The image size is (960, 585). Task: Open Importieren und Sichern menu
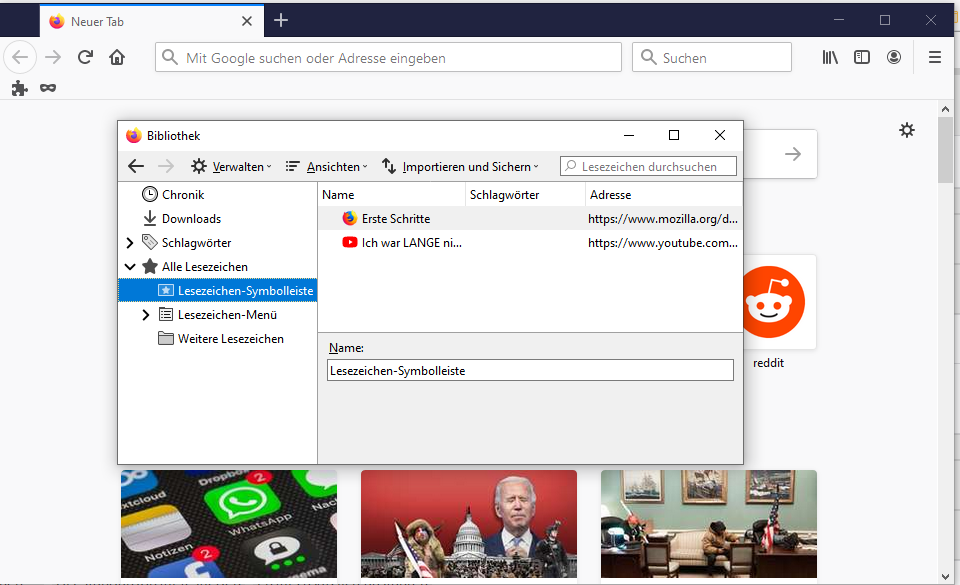tap(460, 167)
